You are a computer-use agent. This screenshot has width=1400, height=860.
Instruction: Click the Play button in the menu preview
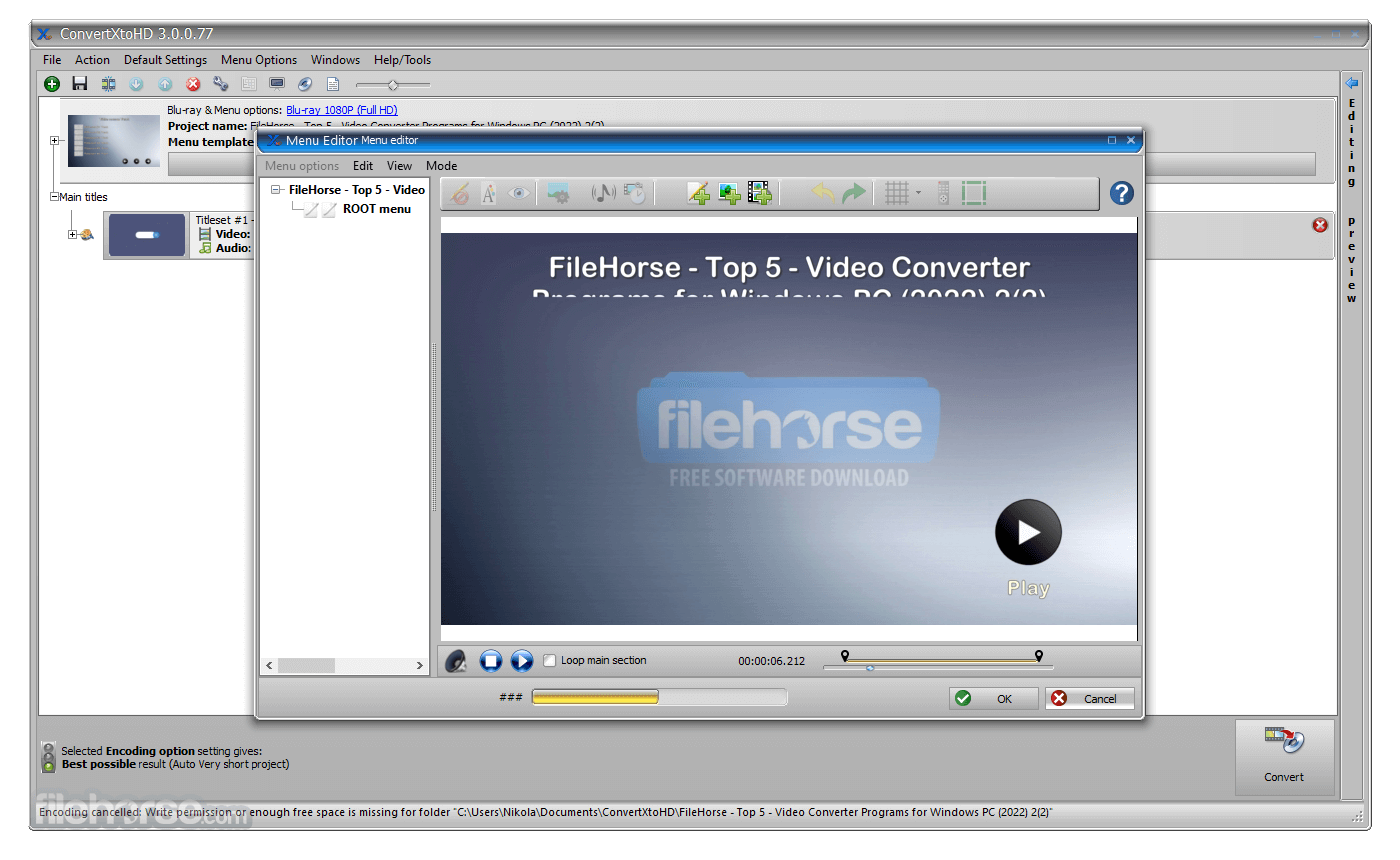[1028, 533]
